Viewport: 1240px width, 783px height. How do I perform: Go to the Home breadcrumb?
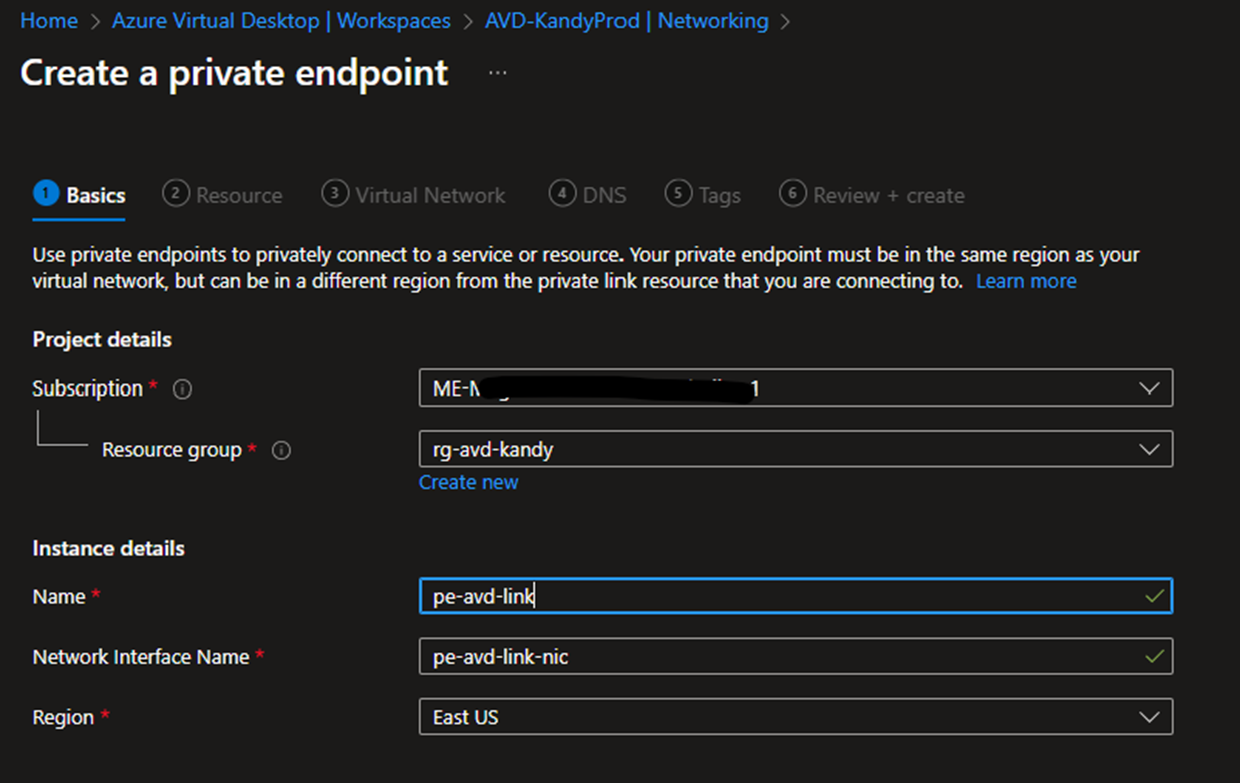(49, 20)
